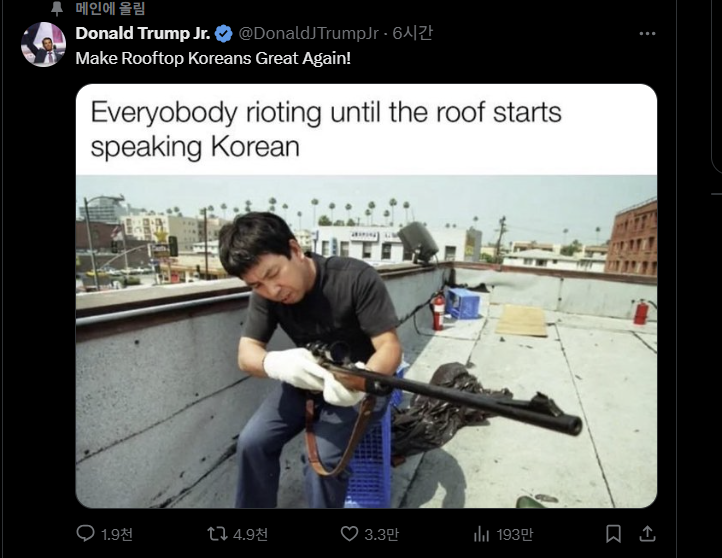Open the 6시간 timestamp link
This screenshot has width=722, height=558.
pos(413,33)
